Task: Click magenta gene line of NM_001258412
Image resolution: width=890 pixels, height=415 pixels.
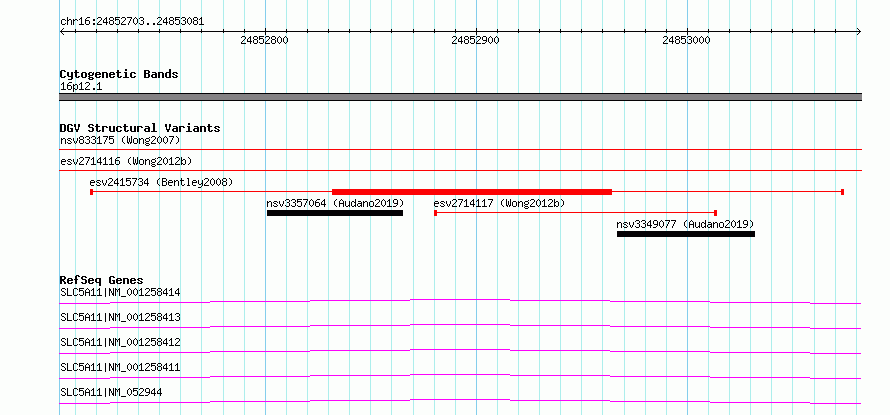Action: pyautogui.click(x=460, y=351)
